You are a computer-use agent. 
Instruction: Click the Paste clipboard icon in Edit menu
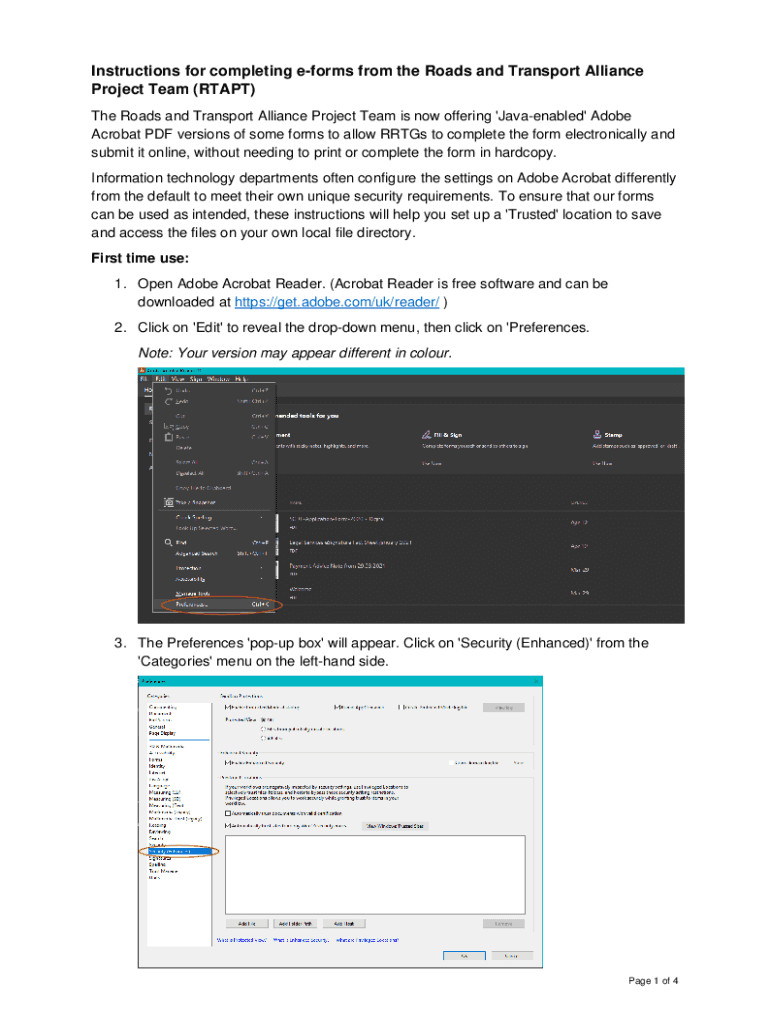tap(168, 437)
